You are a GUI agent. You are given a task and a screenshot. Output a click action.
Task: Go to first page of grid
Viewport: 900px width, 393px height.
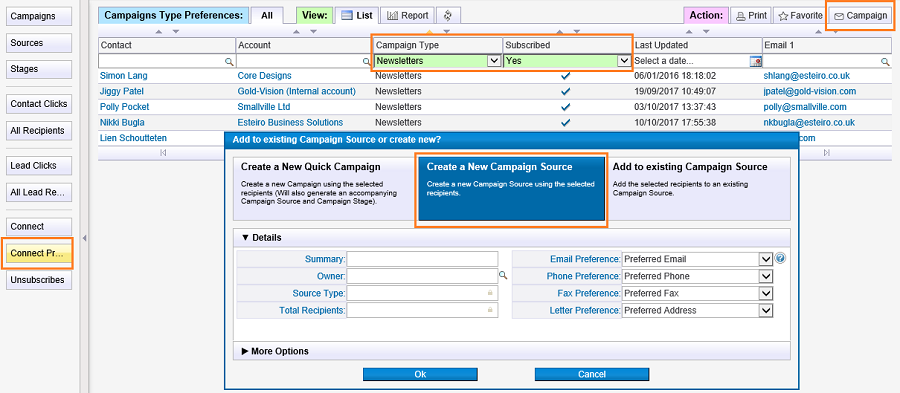163,153
